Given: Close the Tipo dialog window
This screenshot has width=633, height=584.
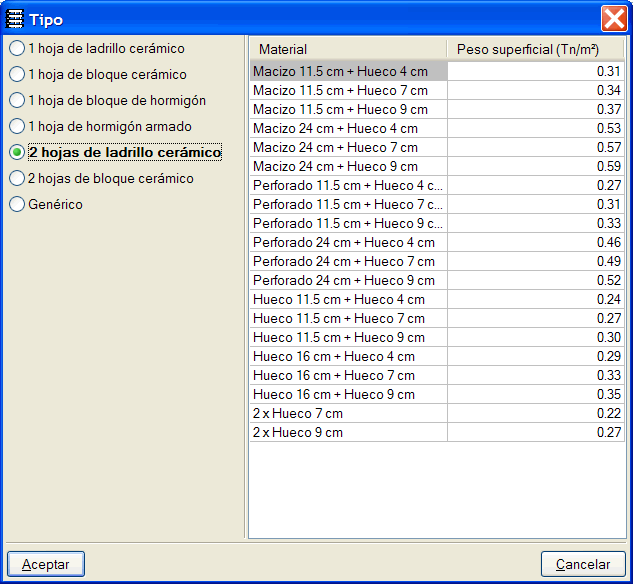Looking at the screenshot, I should [x=614, y=19].
